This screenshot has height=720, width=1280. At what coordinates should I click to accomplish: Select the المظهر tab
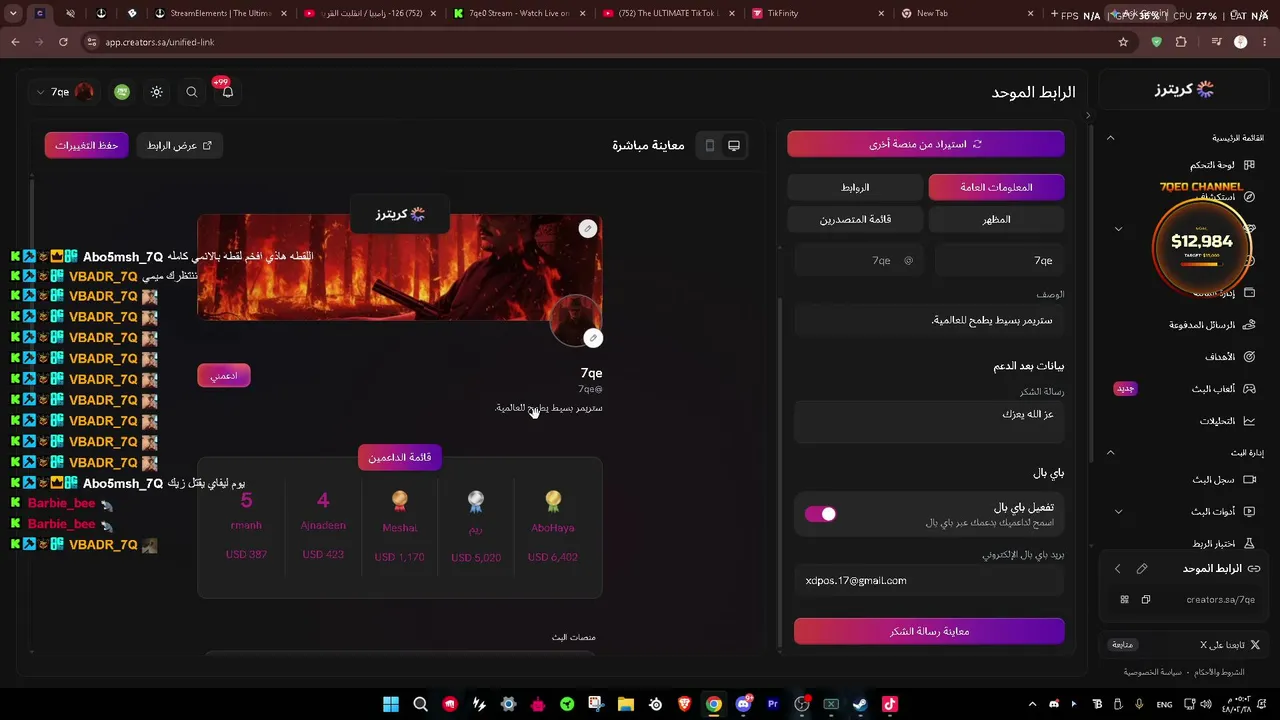(x=996, y=219)
